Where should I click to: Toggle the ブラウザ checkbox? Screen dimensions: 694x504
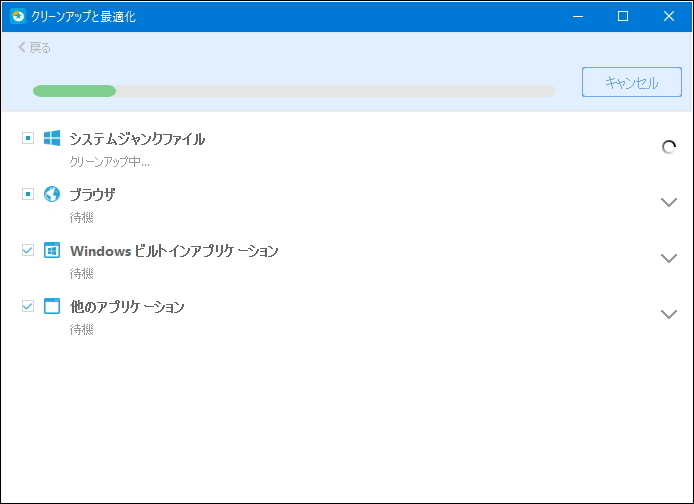pos(28,194)
